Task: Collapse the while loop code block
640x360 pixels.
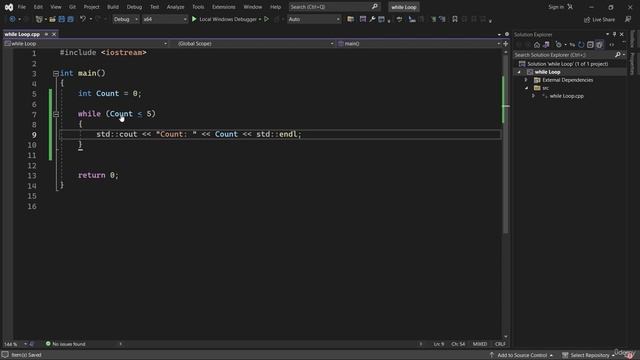Action: (x=56, y=114)
